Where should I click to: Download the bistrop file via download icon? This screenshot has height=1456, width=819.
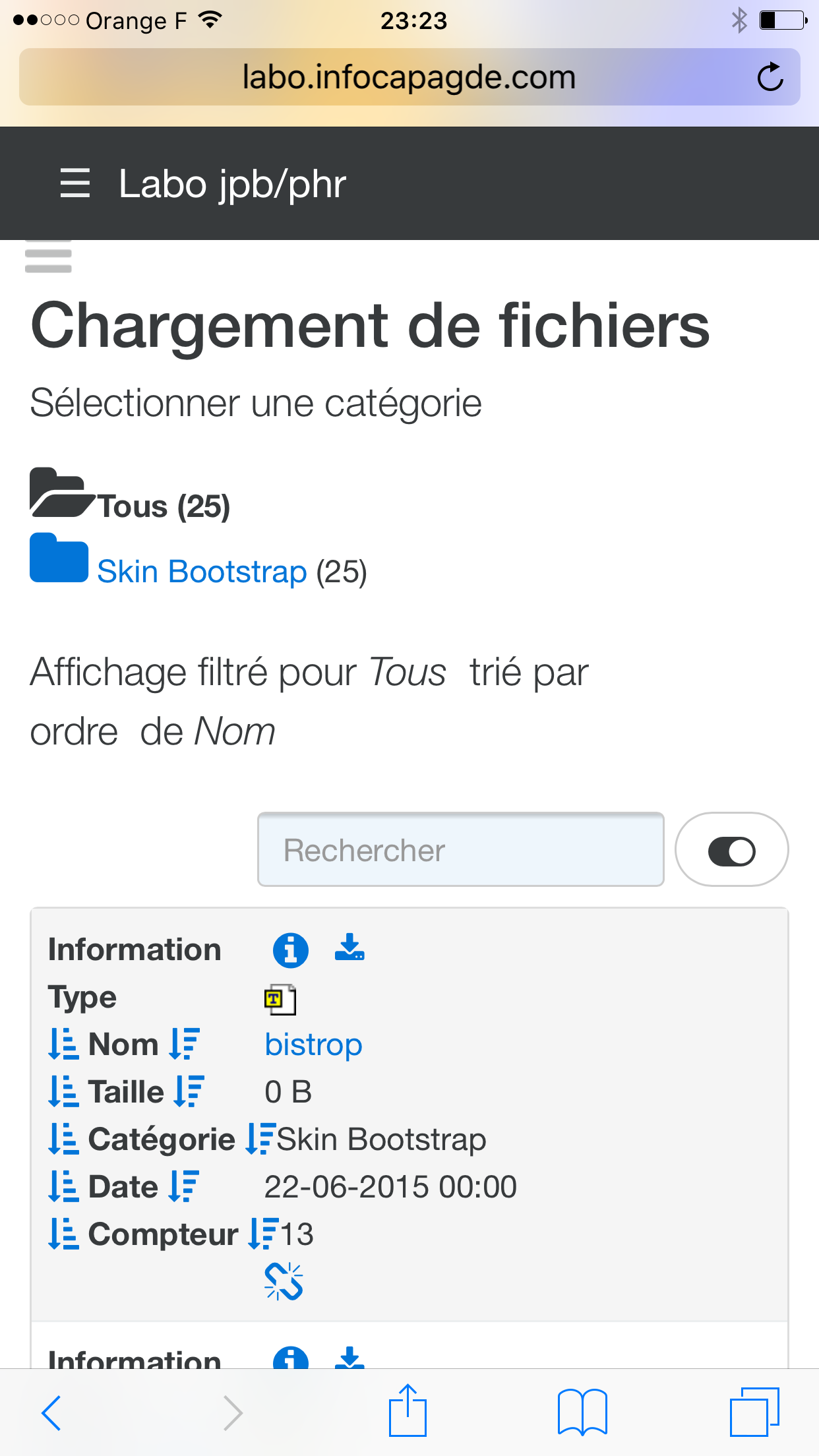[349, 948]
